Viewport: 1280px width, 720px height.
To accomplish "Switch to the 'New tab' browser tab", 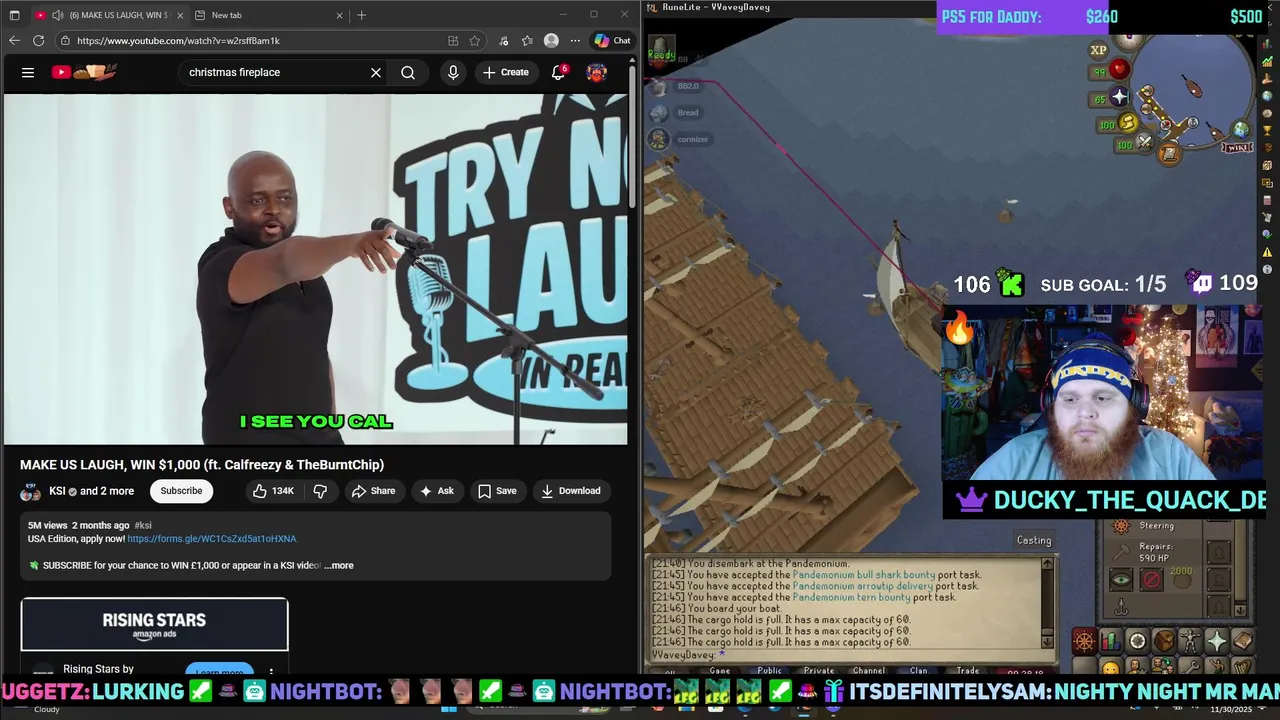I will (x=269, y=15).
